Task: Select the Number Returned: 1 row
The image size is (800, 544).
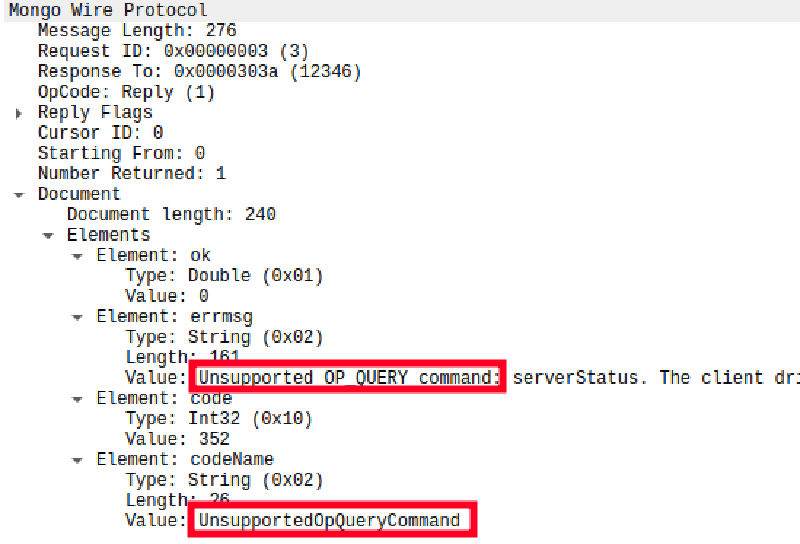Action: click(131, 174)
